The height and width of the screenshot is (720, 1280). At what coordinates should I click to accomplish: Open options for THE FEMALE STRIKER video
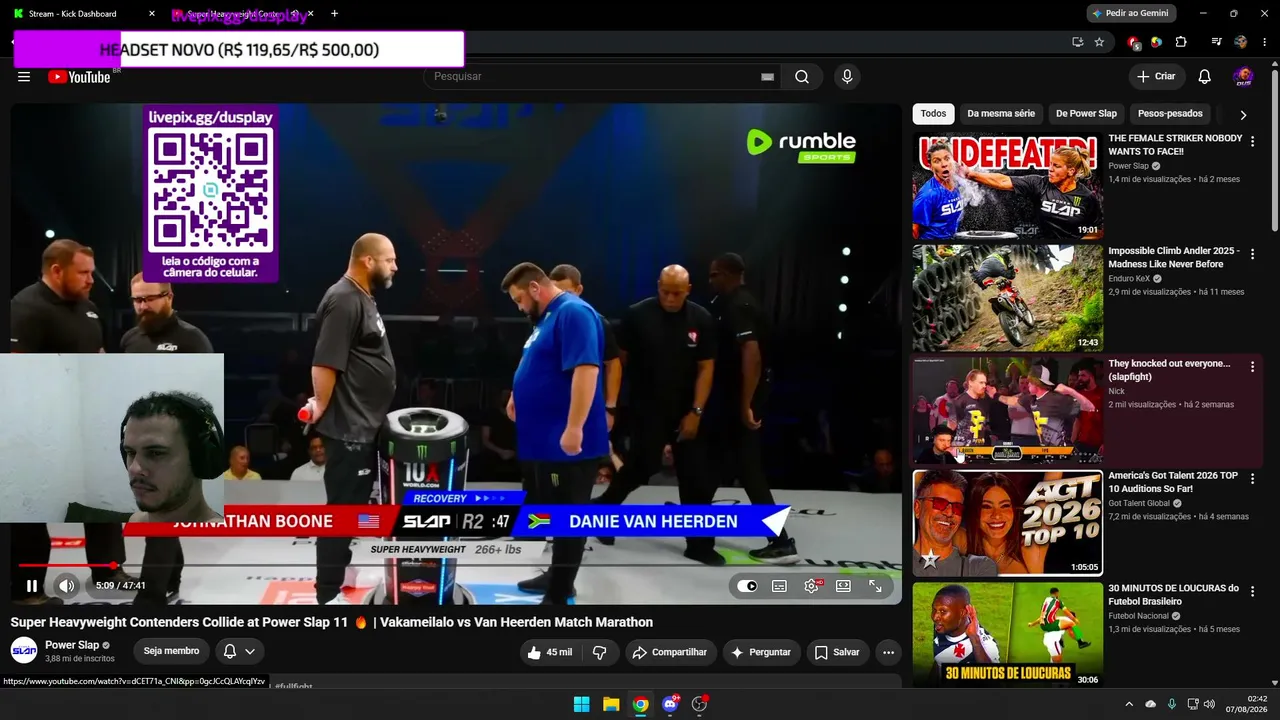(1252, 142)
